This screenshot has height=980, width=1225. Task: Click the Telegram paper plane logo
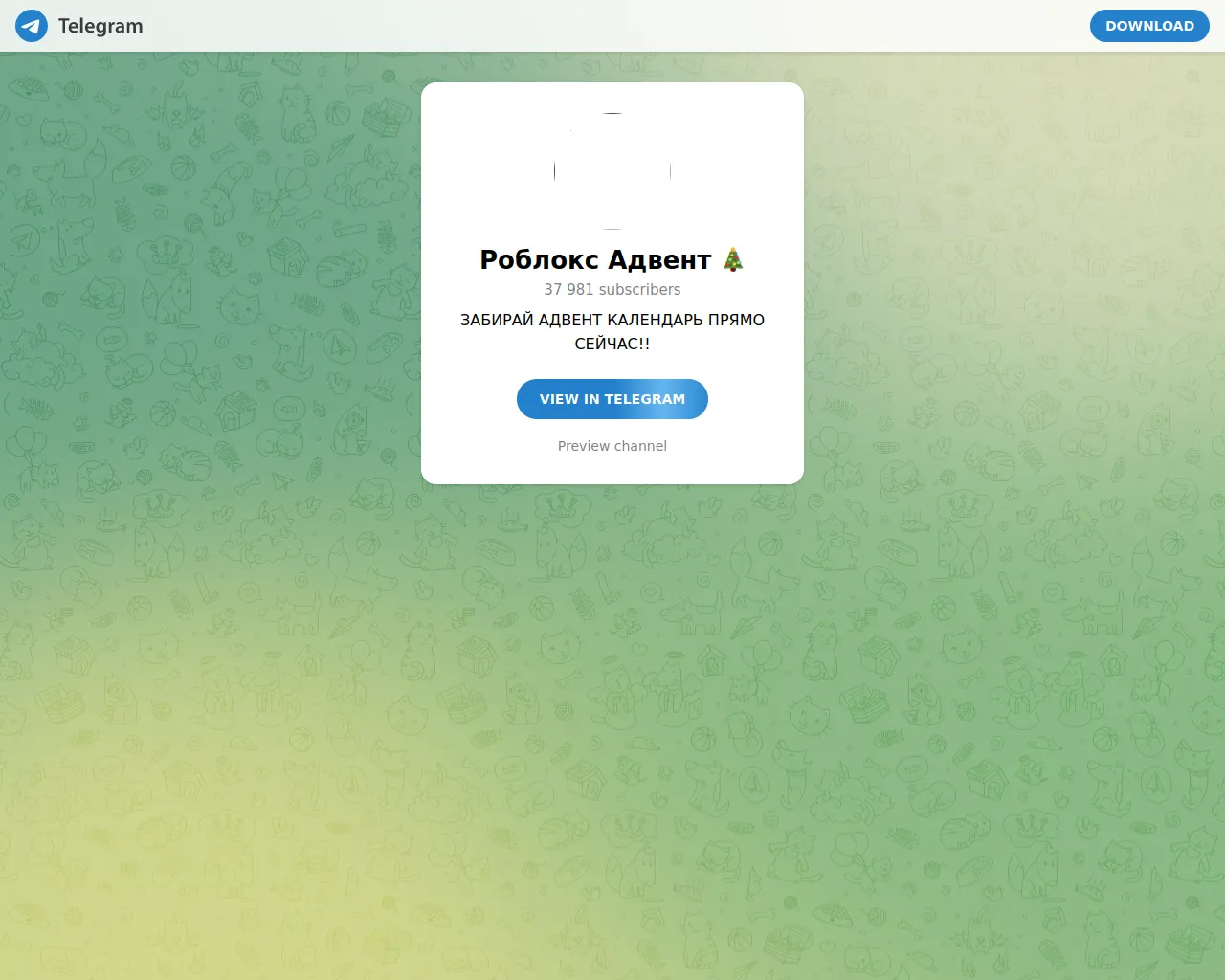pos(32,26)
